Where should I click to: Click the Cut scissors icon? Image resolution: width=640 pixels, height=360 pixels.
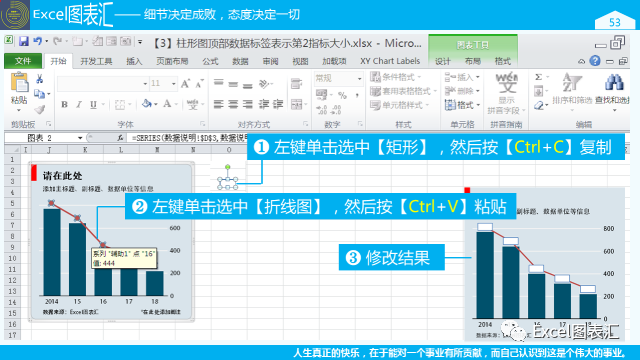40,79
